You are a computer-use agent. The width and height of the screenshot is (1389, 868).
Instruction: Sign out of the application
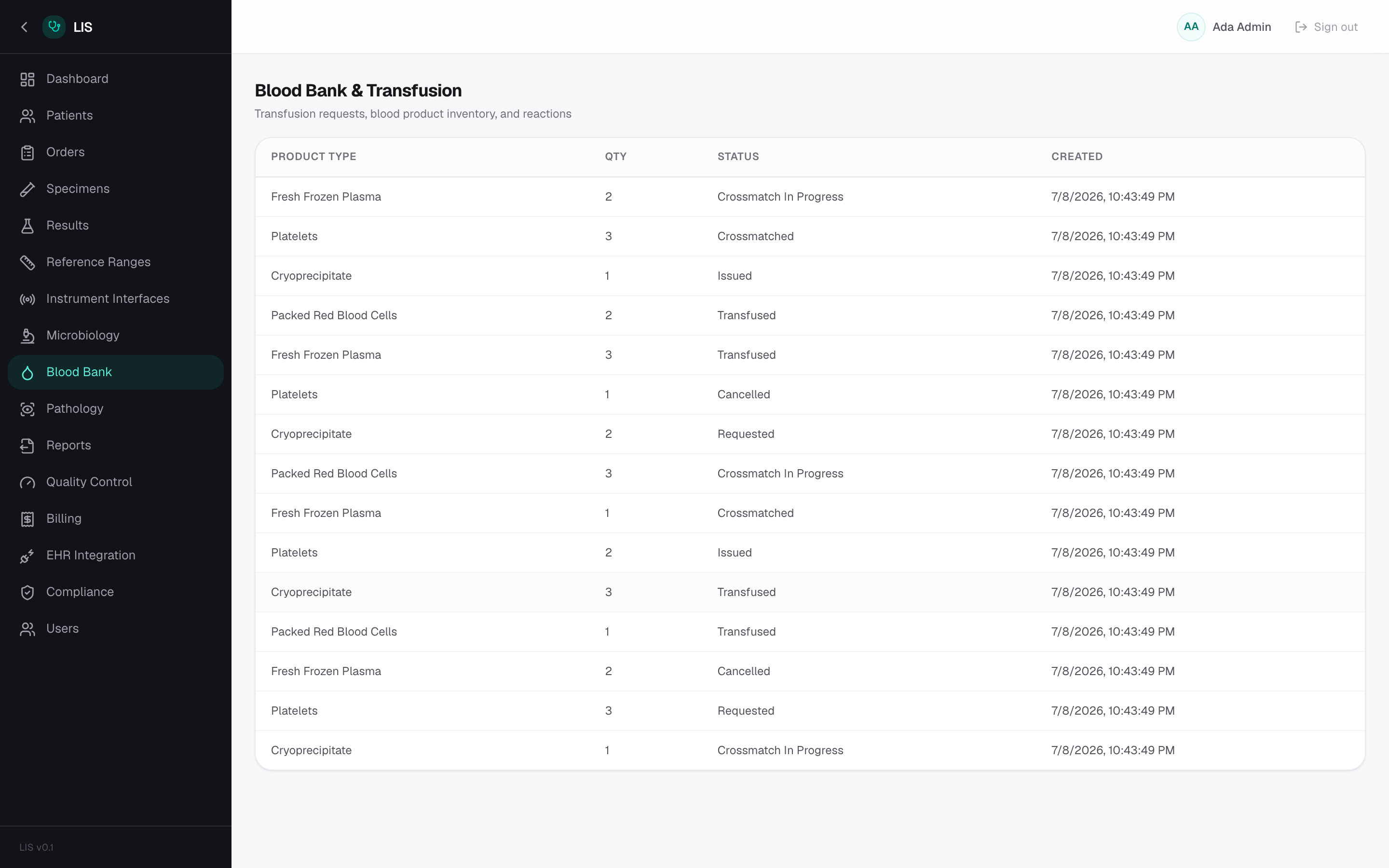[1326, 27]
